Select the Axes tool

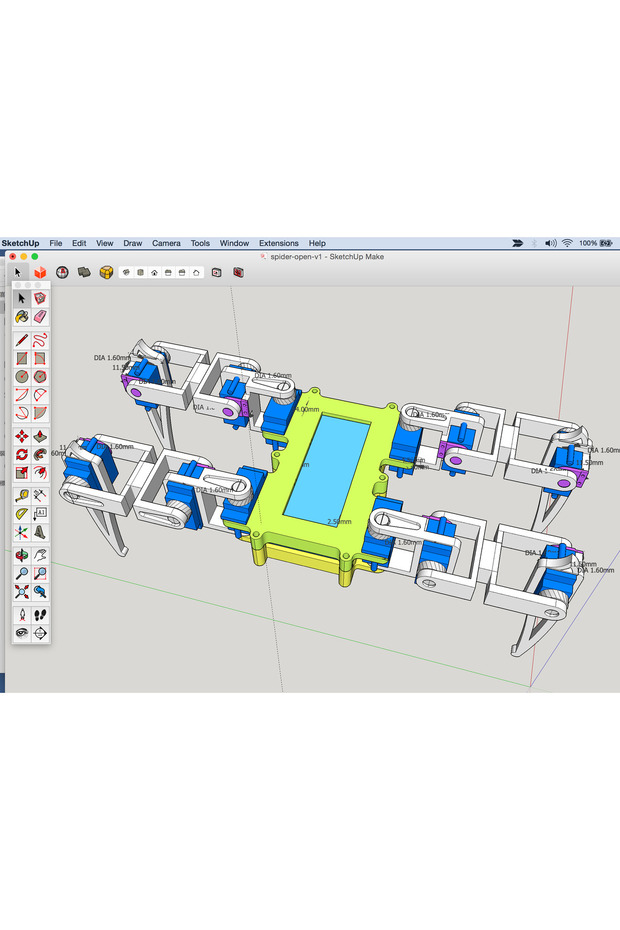[22, 532]
